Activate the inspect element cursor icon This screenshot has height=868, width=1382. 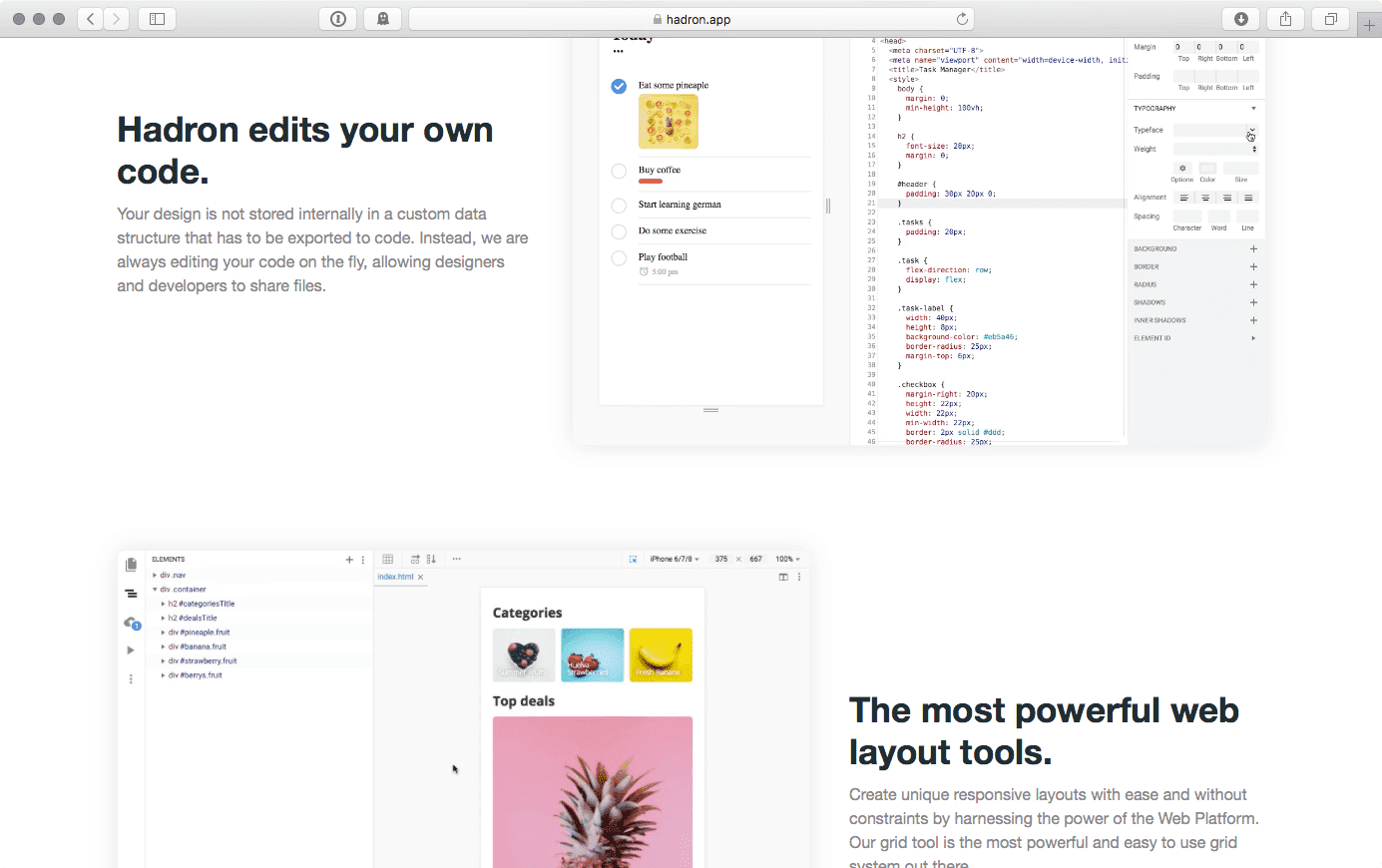tap(634, 559)
